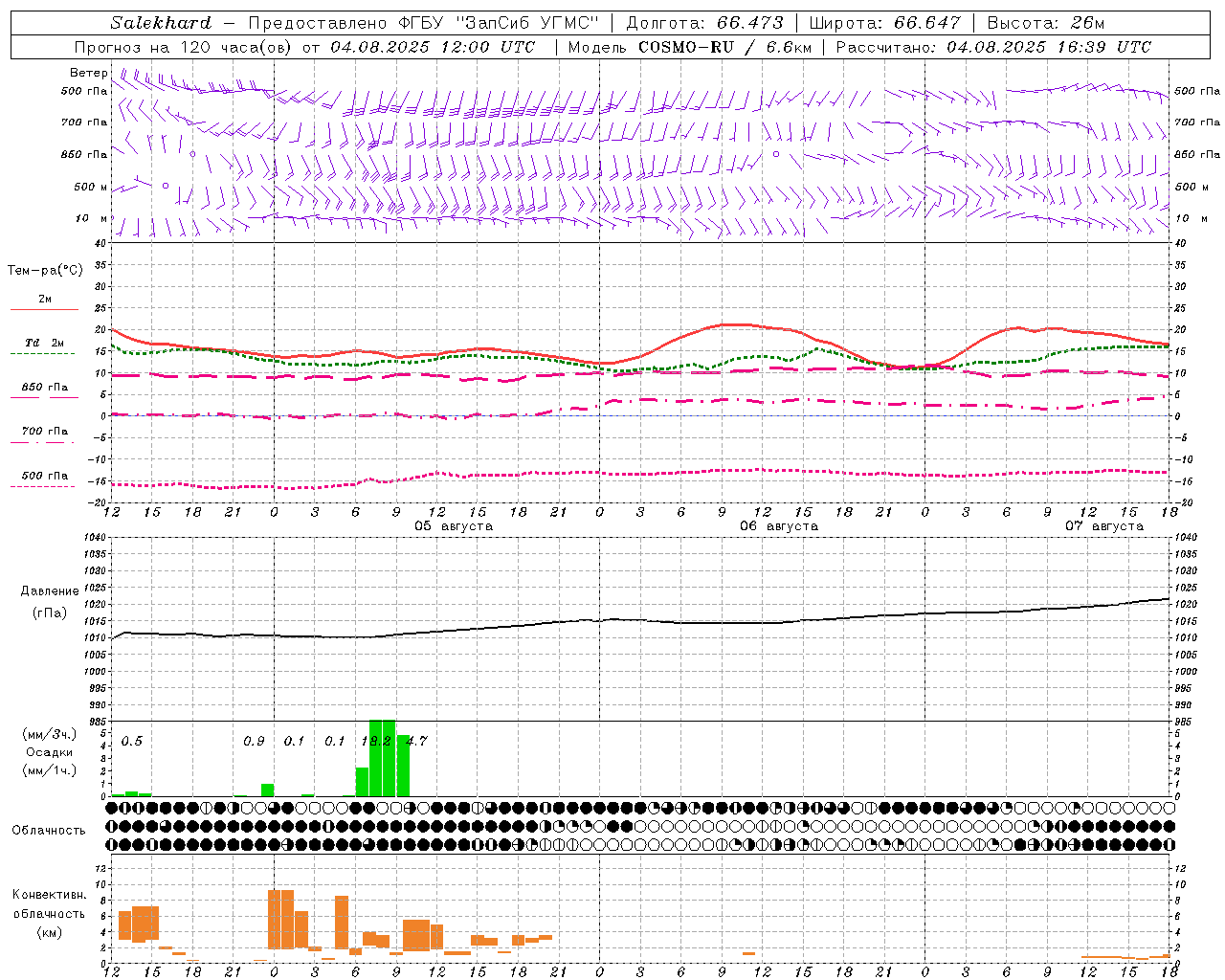Click the 'Ветер' wind panel label

[x=88, y=73]
